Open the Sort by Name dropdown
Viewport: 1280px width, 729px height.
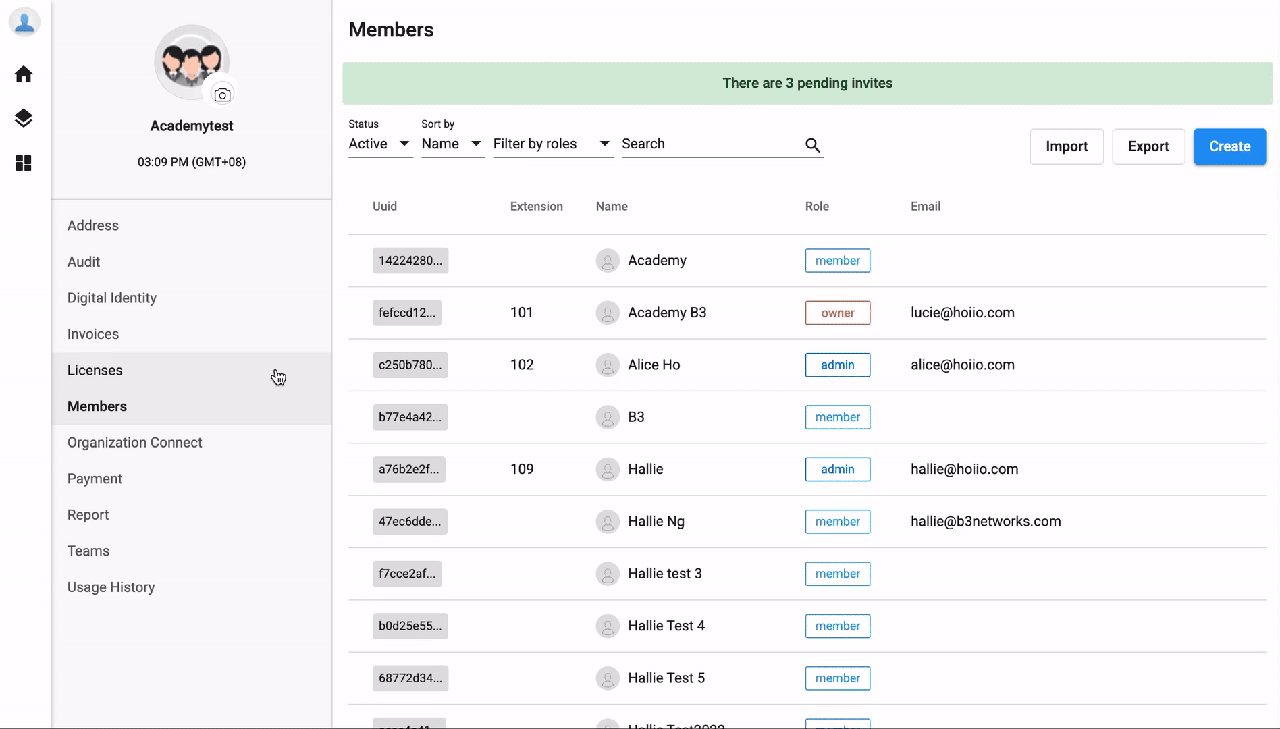click(x=453, y=144)
